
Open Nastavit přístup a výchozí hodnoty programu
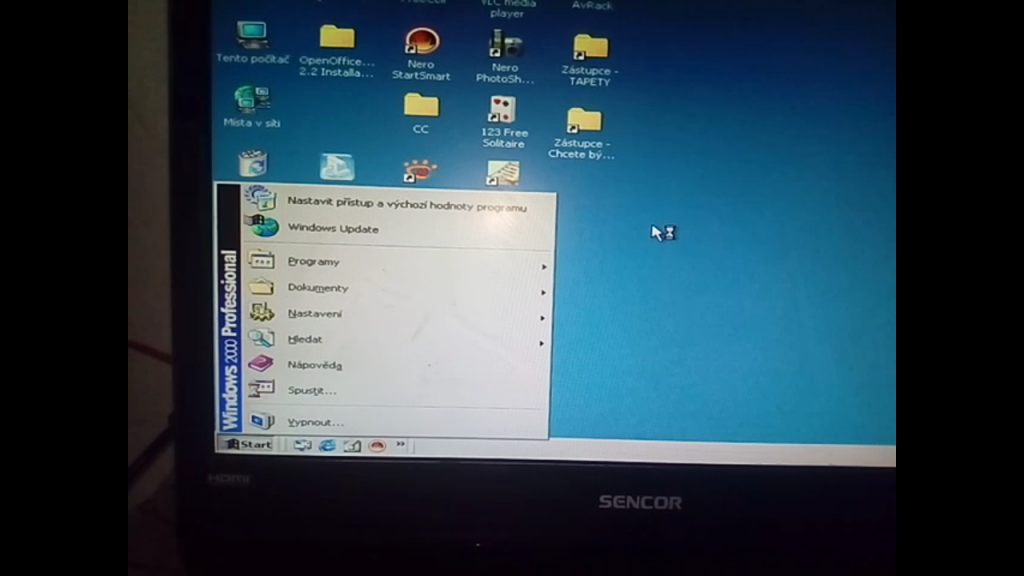[x=398, y=203]
